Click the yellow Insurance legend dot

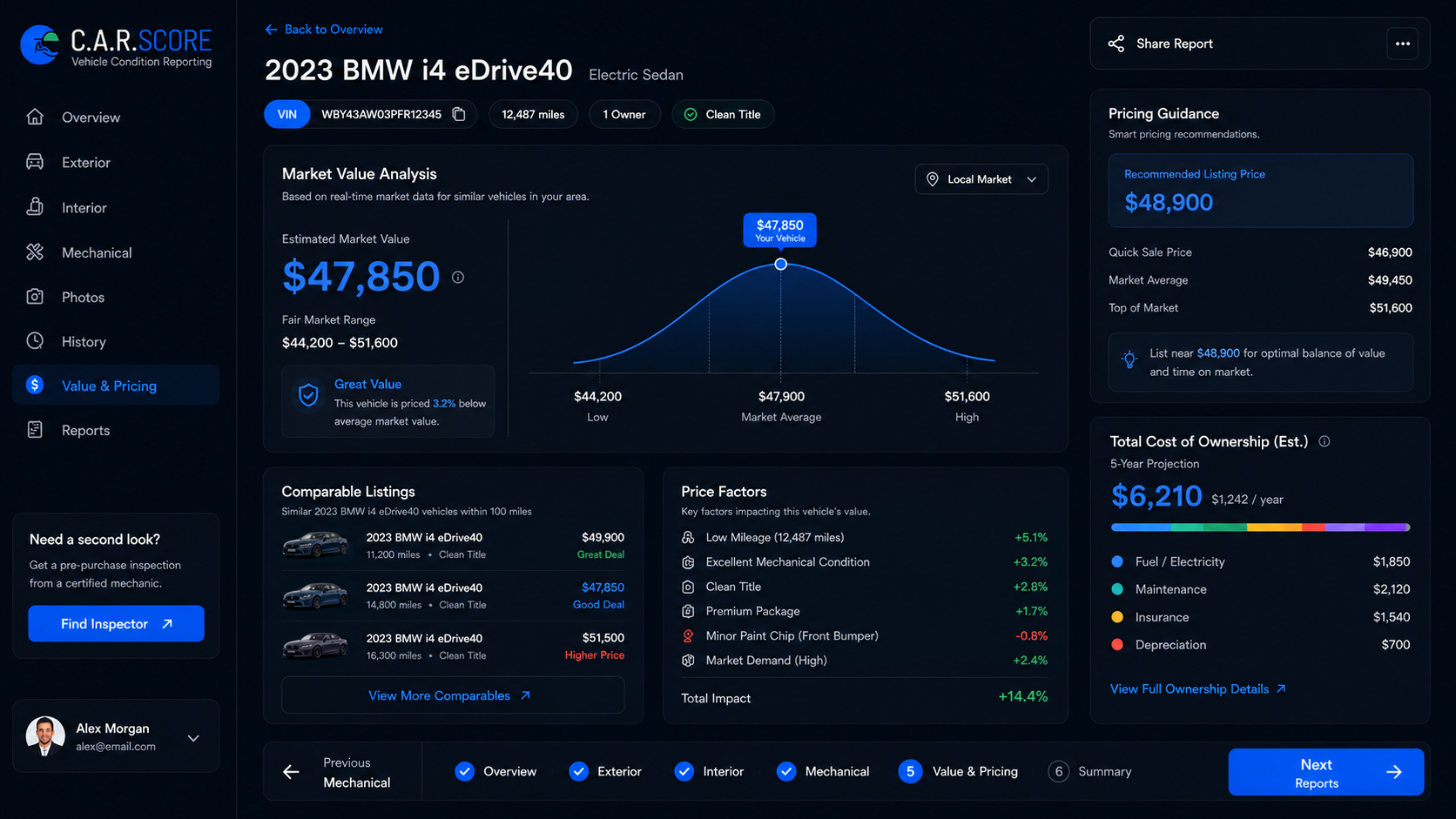tap(1117, 617)
